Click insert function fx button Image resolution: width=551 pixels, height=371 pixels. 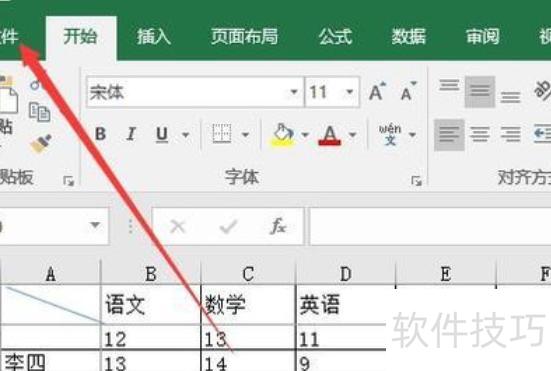(278, 226)
